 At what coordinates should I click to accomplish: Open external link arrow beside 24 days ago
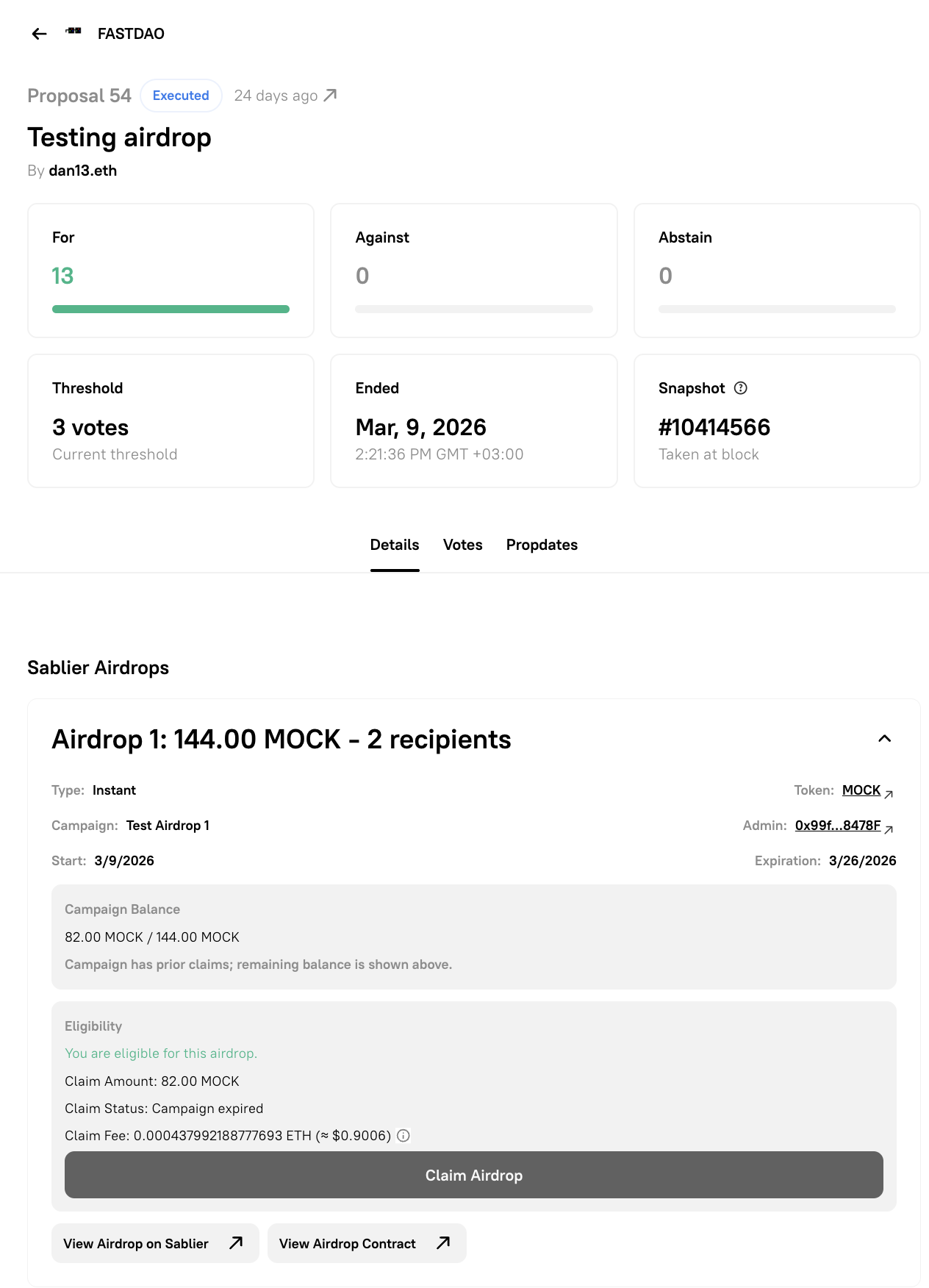coord(331,95)
